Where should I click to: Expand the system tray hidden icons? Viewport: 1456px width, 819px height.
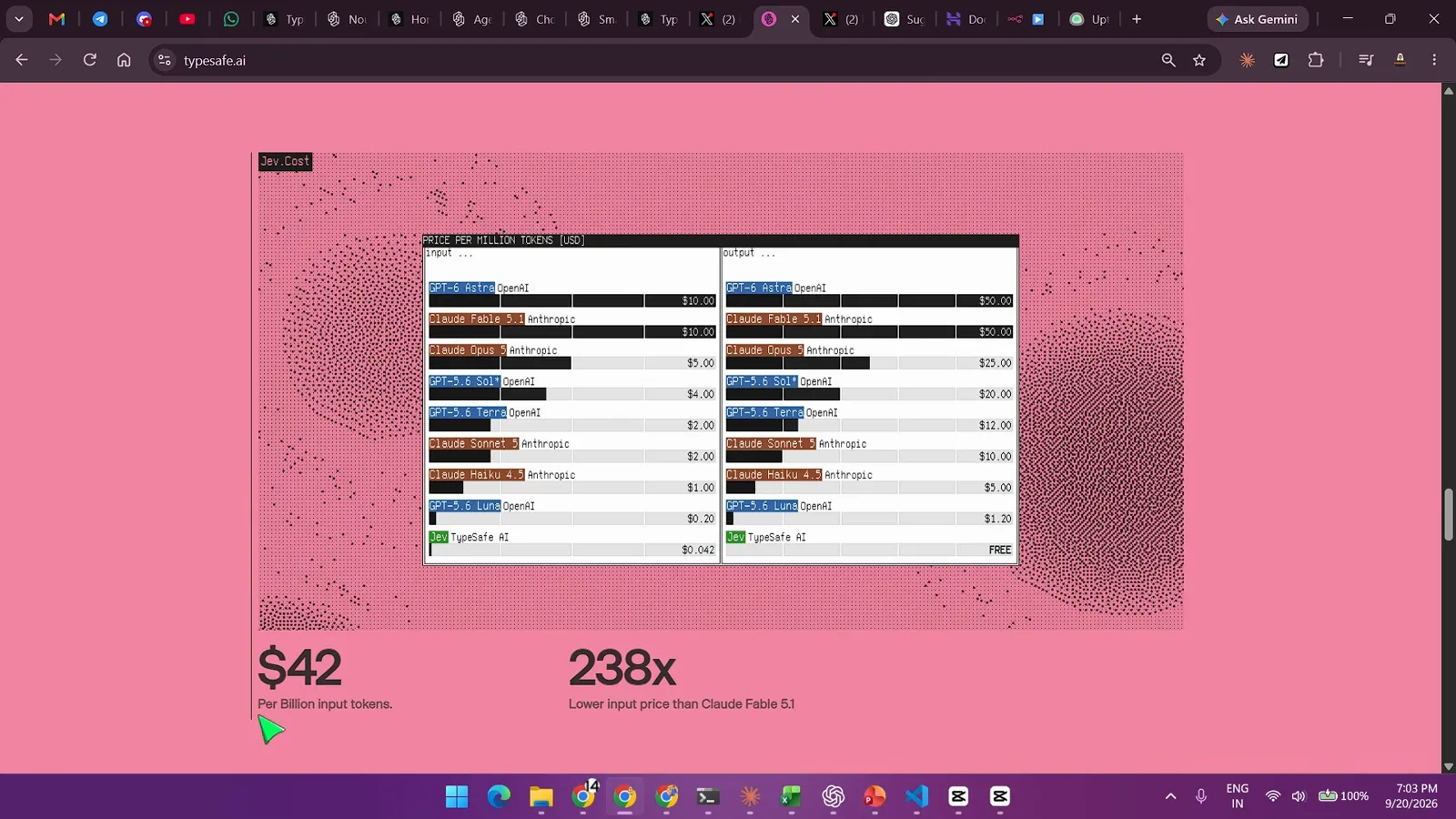[x=1170, y=796]
